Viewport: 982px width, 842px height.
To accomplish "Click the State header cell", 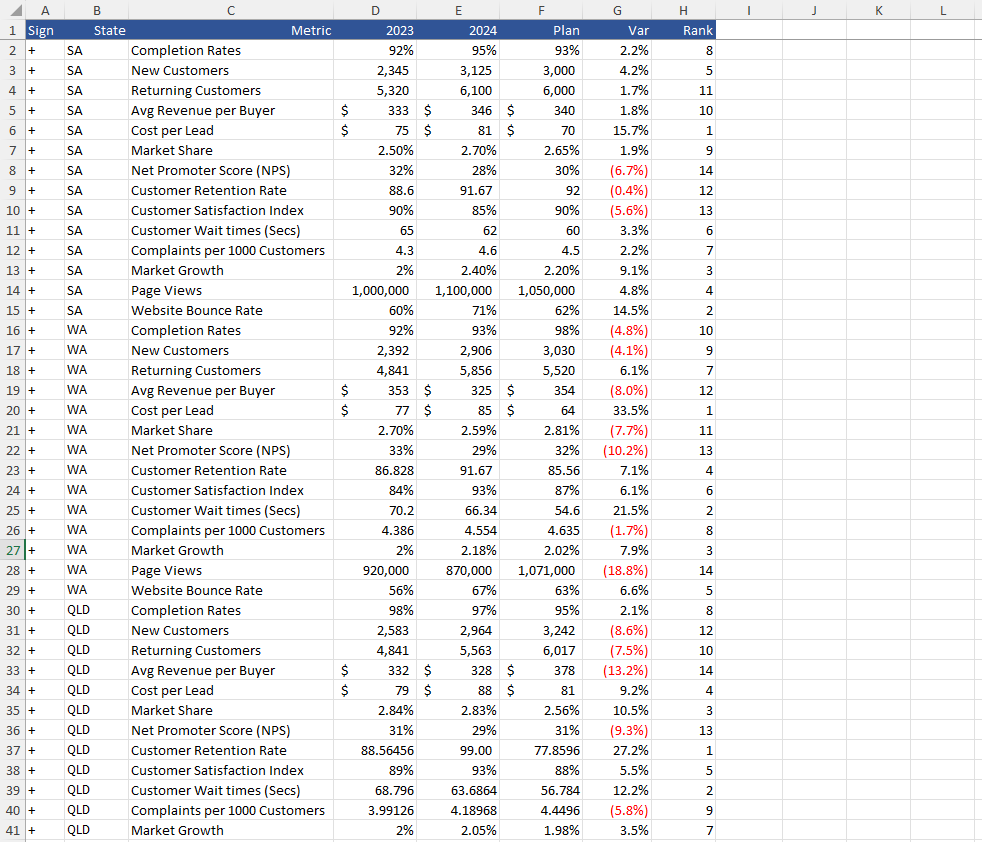I will tap(96, 30).
